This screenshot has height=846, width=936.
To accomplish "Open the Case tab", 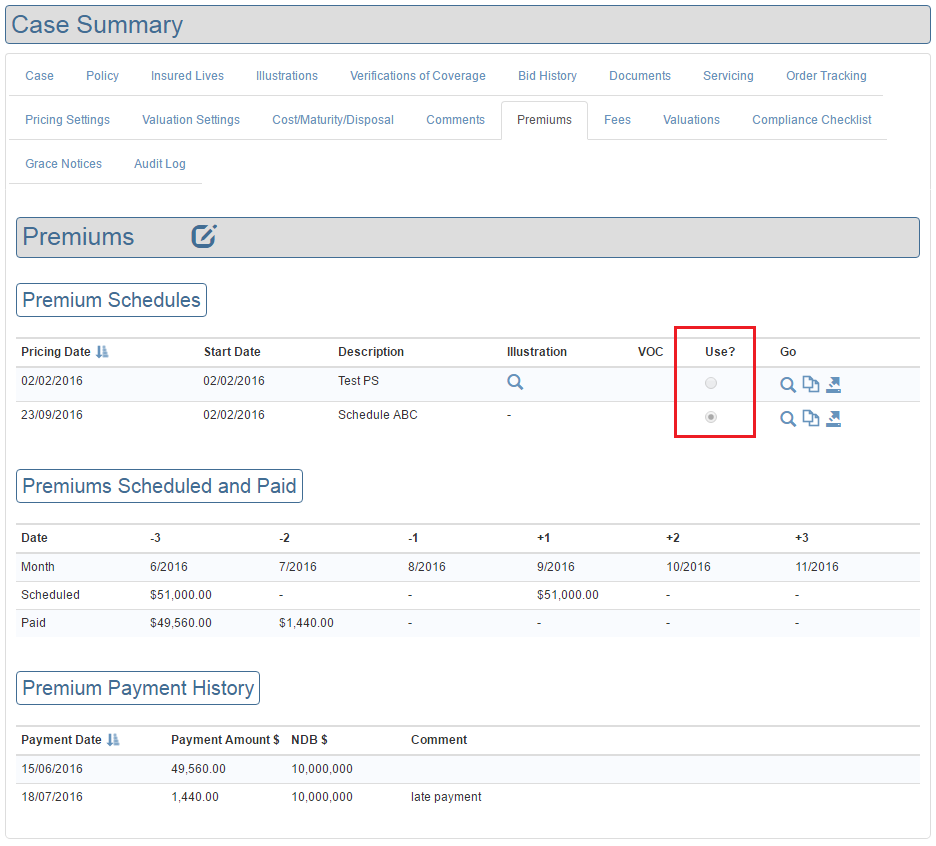I will pos(39,76).
